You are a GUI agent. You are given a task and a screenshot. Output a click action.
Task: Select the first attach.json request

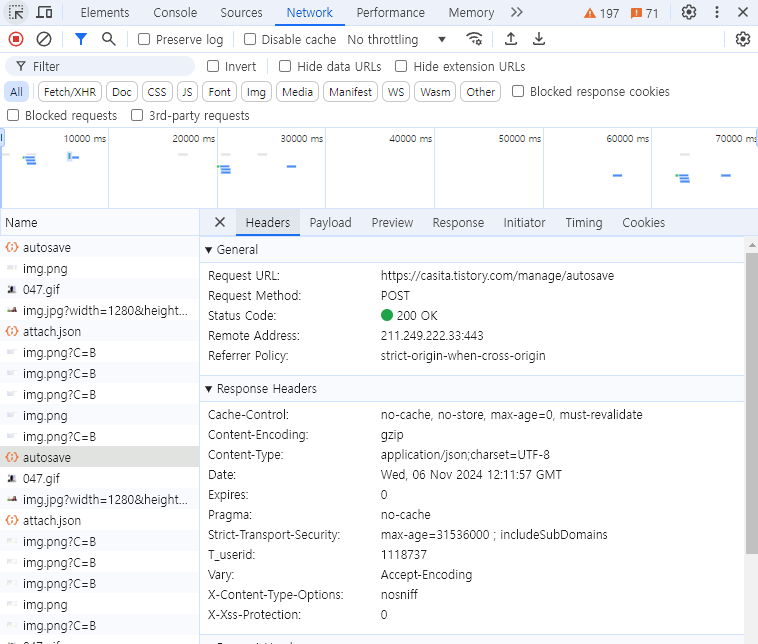pos(100,332)
